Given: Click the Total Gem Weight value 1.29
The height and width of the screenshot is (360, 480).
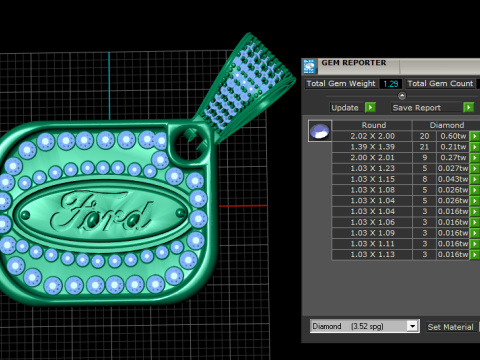Looking at the screenshot, I should [x=390, y=84].
